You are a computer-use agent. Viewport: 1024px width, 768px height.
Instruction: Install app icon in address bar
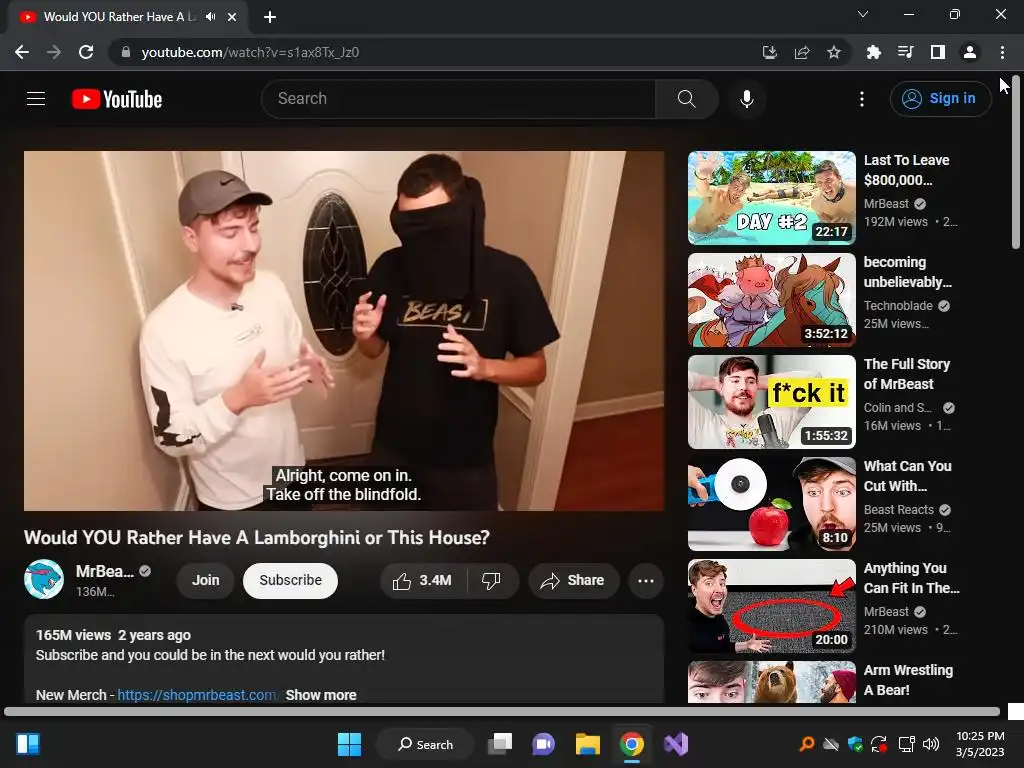pyautogui.click(x=769, y=52)
